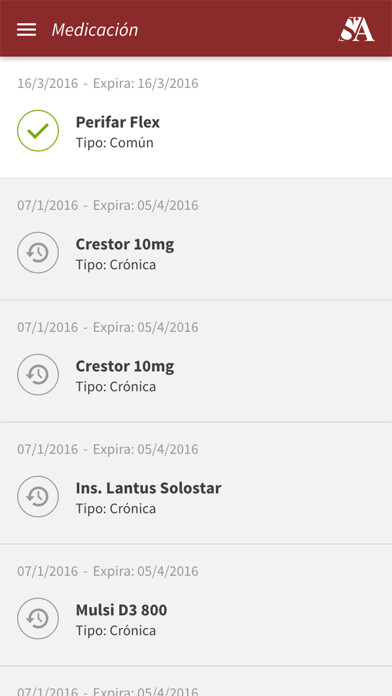Open the first Crestor 10mg entry title
Image resolution: width=392 pixels, height=696 pixels.
click(125, 244)
